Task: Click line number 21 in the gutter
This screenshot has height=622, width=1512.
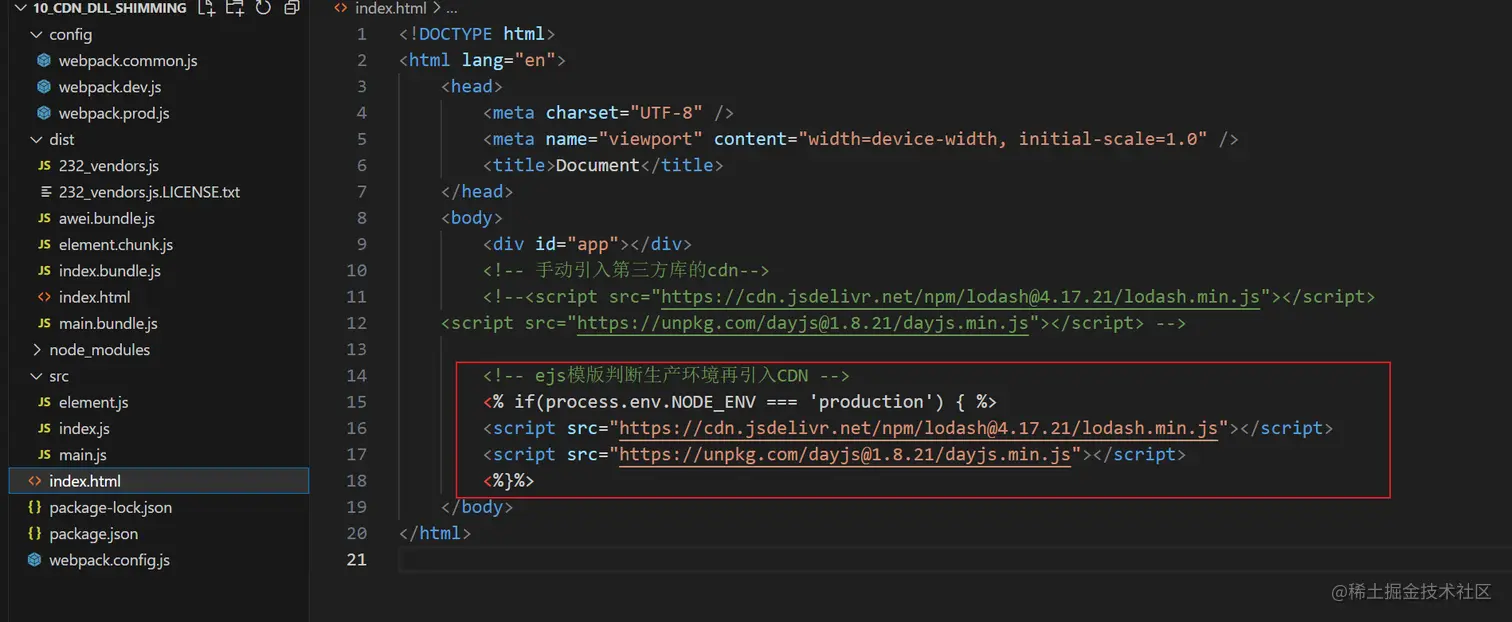Action: (357, 559)
